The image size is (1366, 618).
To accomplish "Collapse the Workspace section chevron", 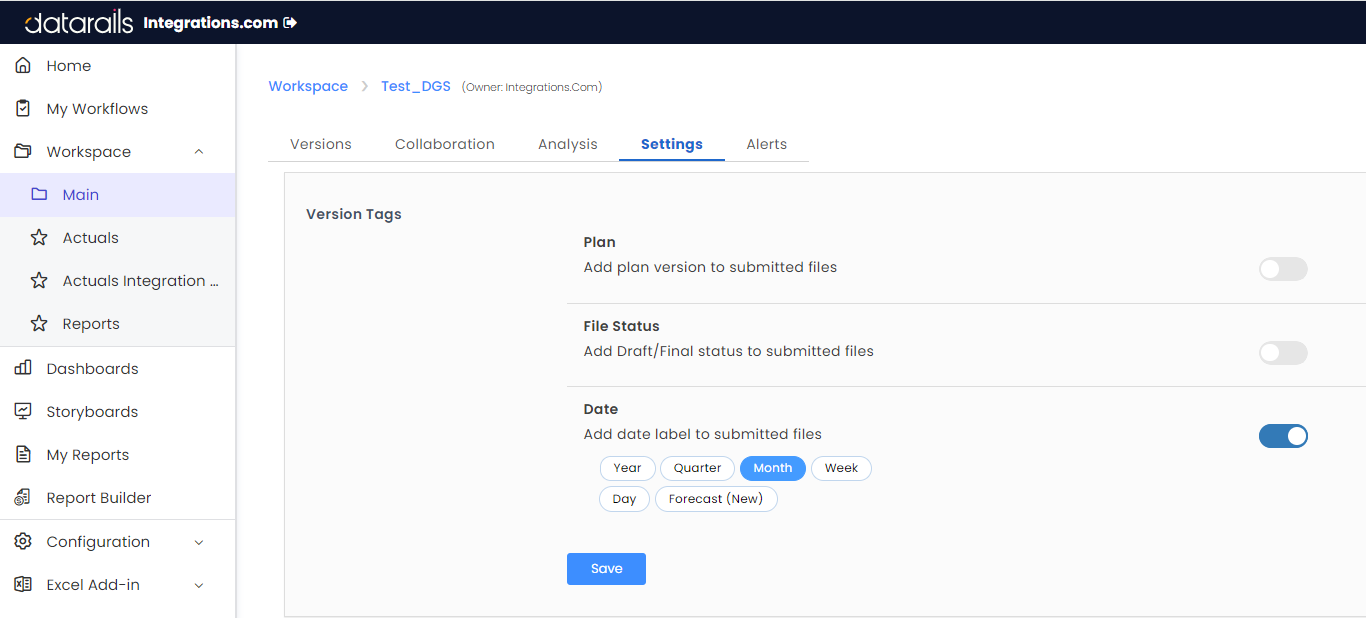I will pyautogui.click(x=198, y=152).
